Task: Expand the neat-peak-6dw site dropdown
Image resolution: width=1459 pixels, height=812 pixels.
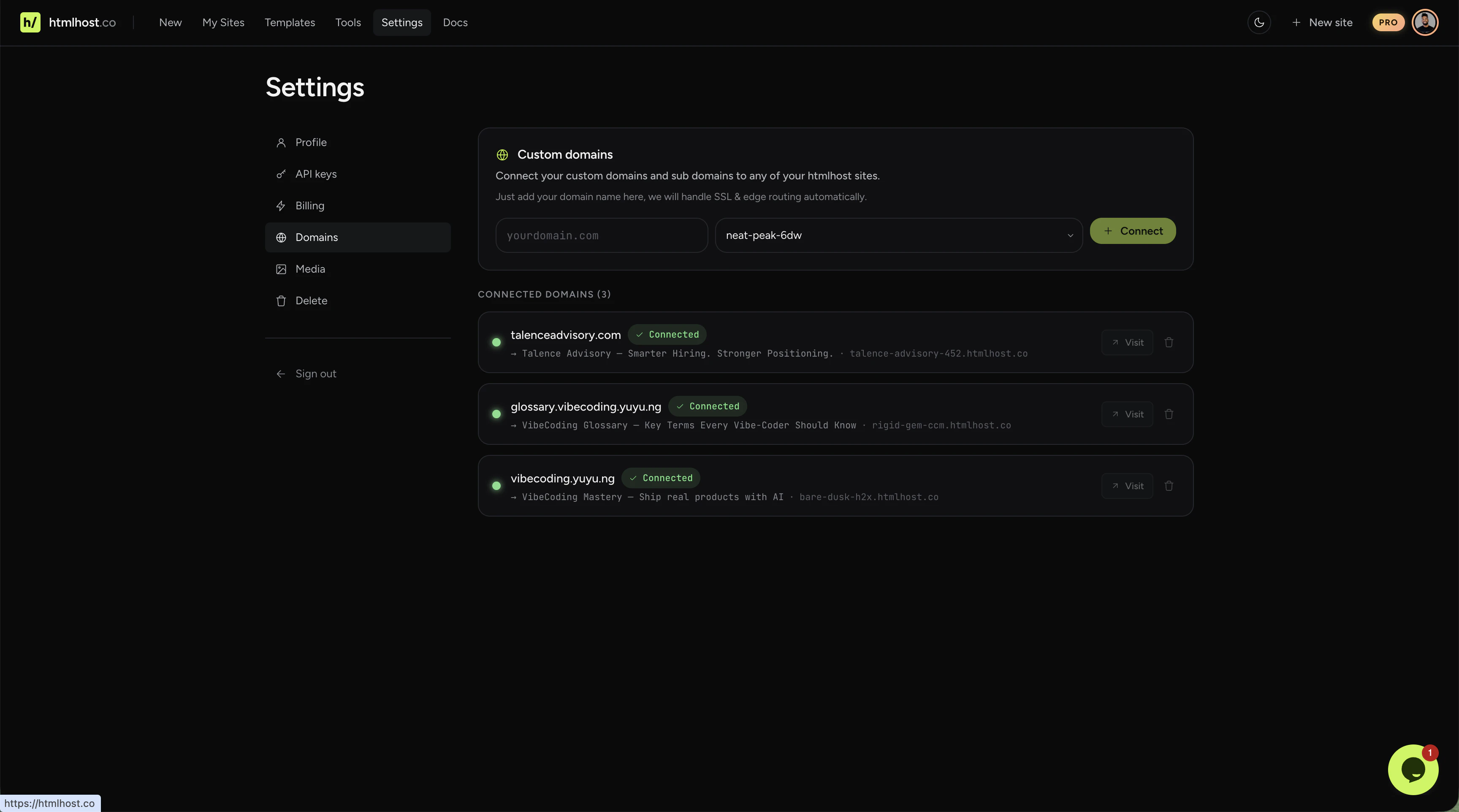Action: click(x=899, y=235)
